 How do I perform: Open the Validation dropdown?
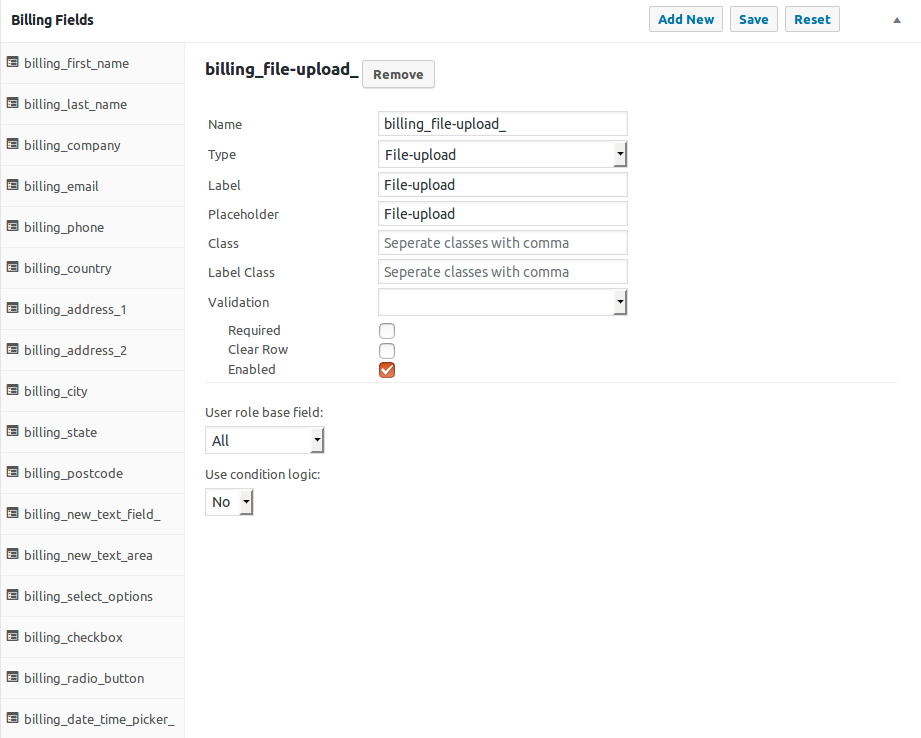(503, 302)
